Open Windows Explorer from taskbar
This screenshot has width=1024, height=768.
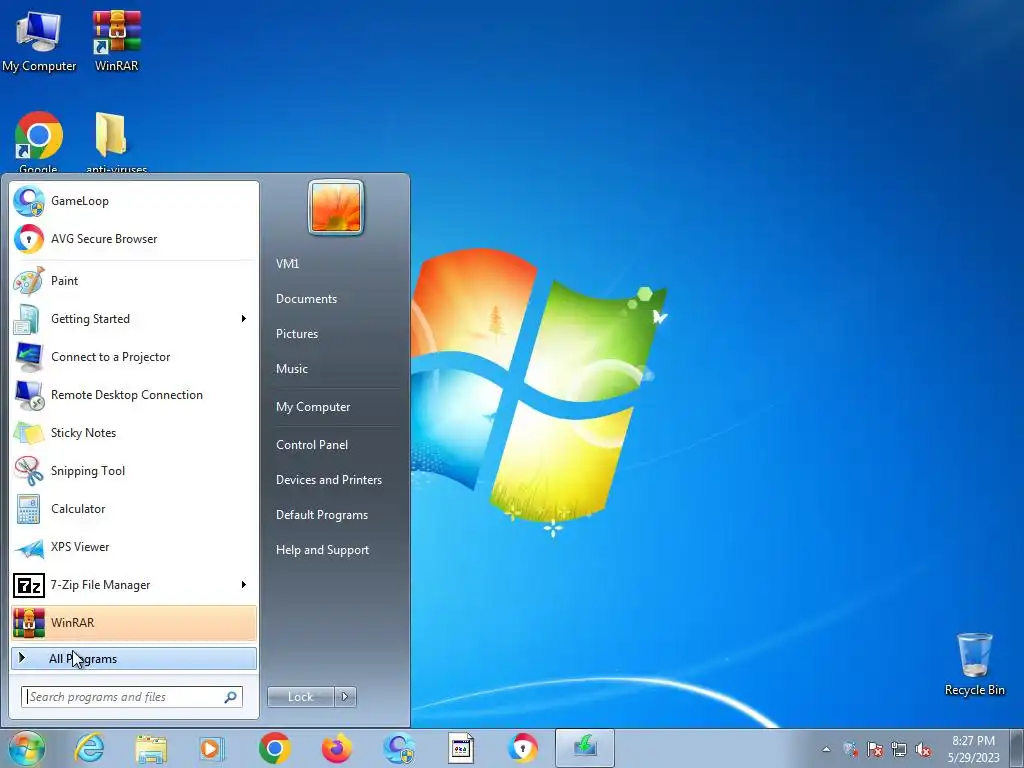[152, 748]
